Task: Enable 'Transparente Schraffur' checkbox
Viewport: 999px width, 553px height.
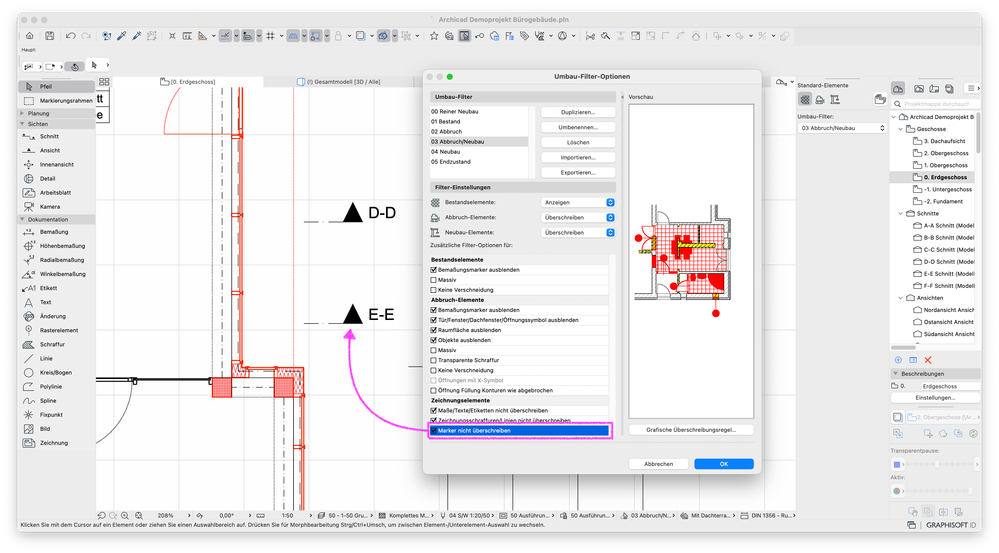Action: pos(434,360)
